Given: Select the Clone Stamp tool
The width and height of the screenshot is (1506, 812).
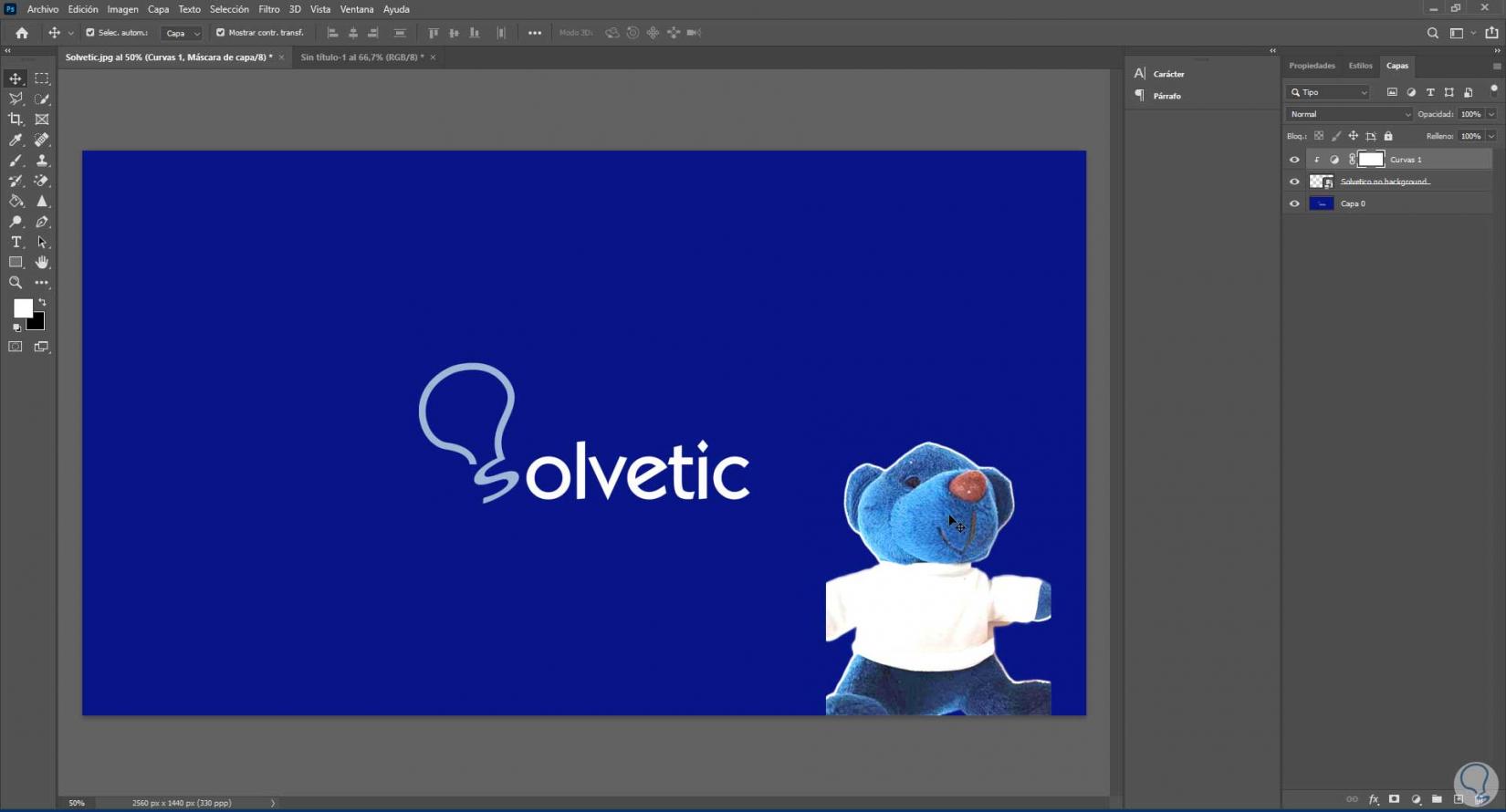Looking at the screenshot, I should [42, 161].
